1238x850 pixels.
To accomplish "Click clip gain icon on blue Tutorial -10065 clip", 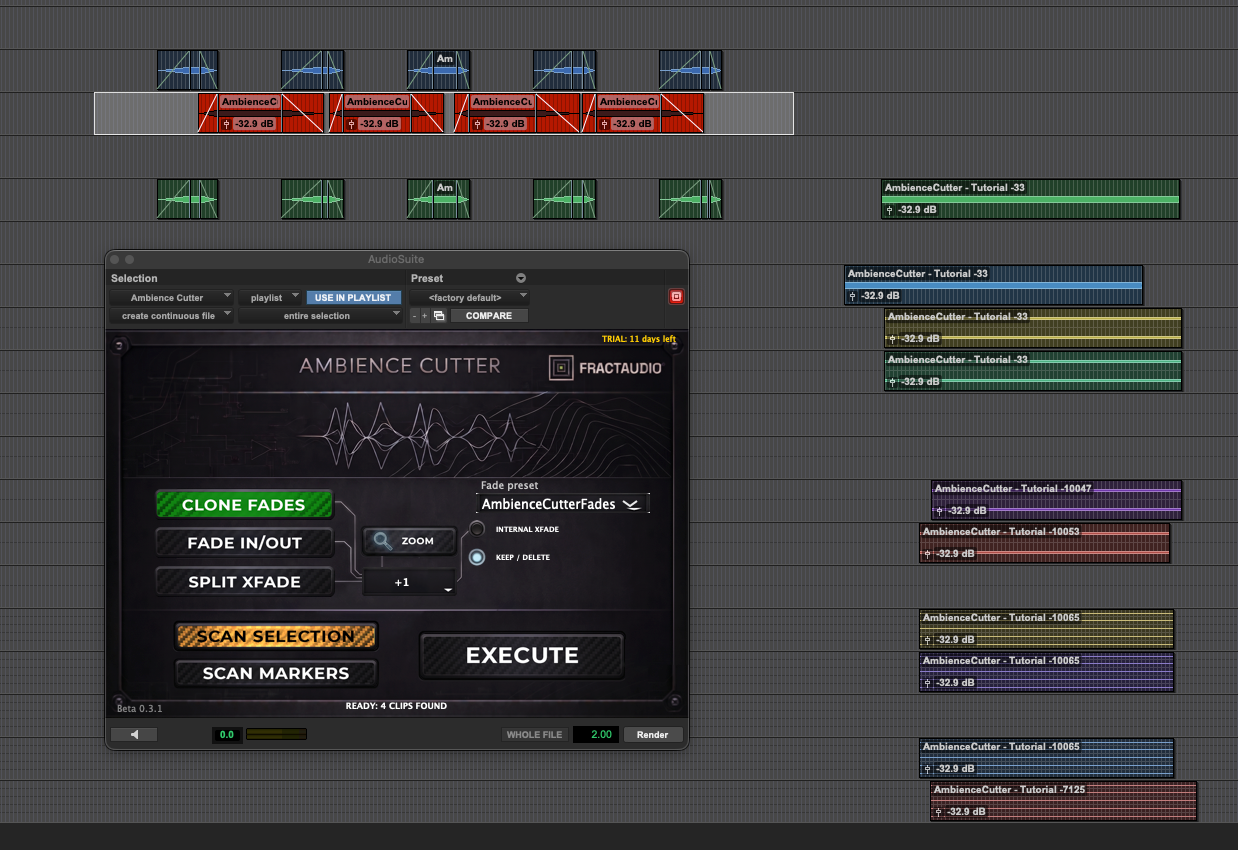I will [x=929, y=768].
